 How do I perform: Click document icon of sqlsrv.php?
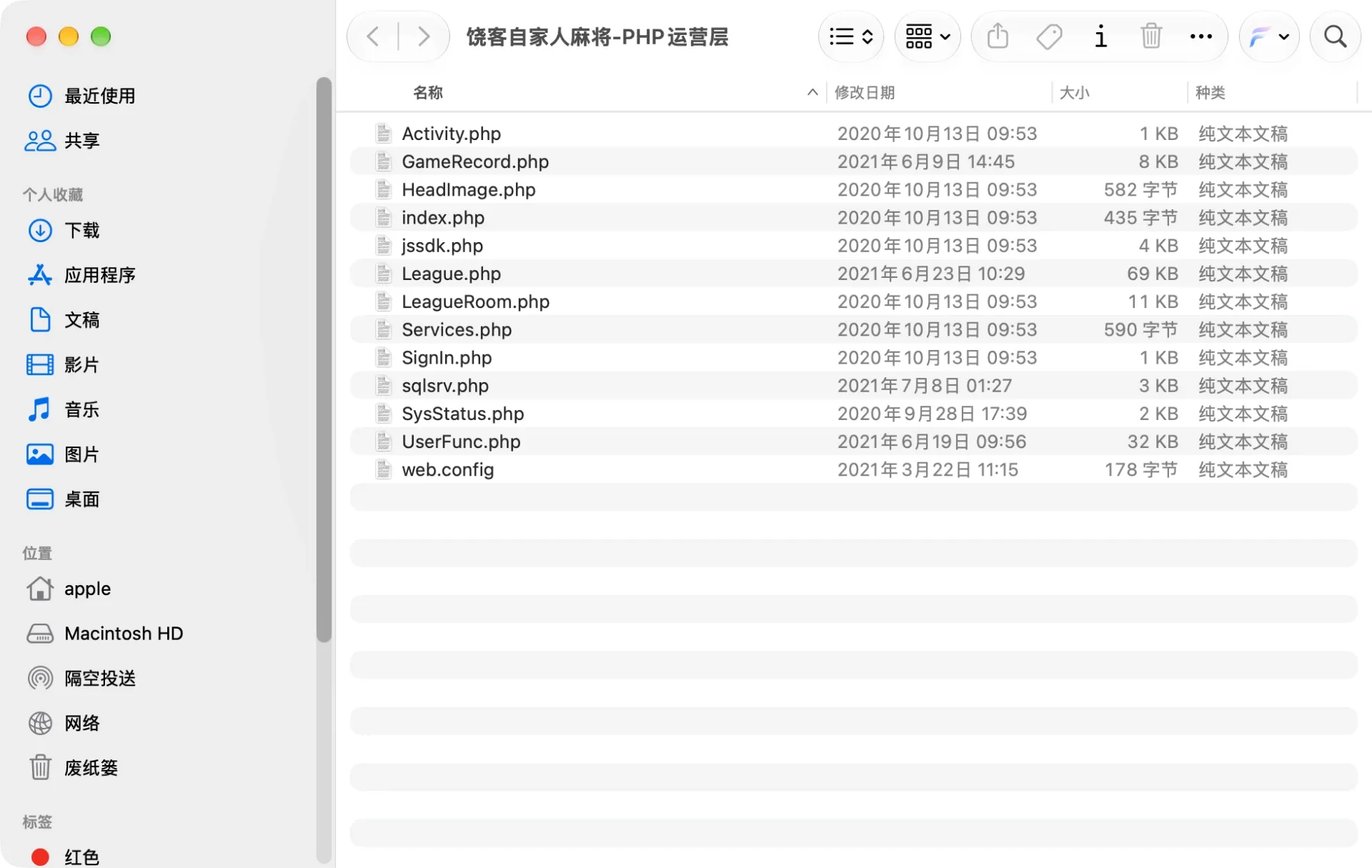384,386
